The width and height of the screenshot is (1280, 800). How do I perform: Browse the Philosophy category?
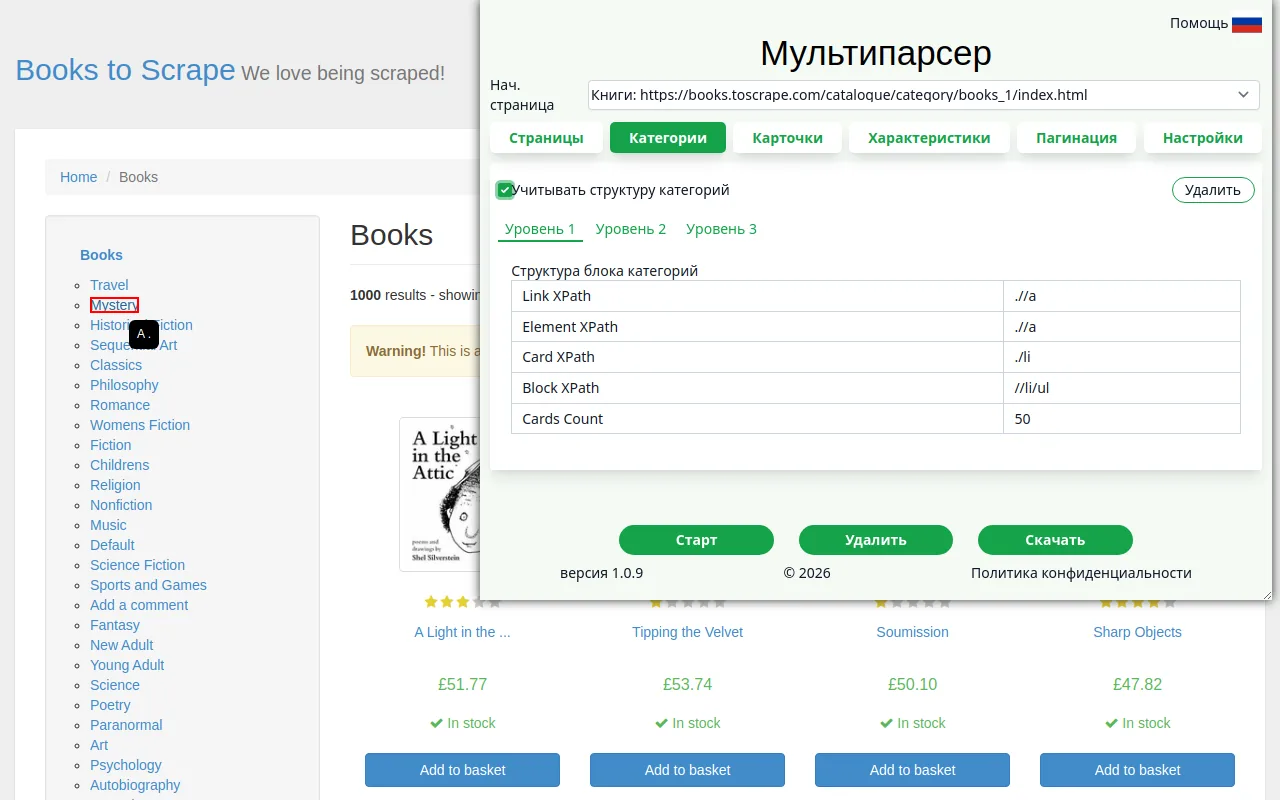pos(124,385)
